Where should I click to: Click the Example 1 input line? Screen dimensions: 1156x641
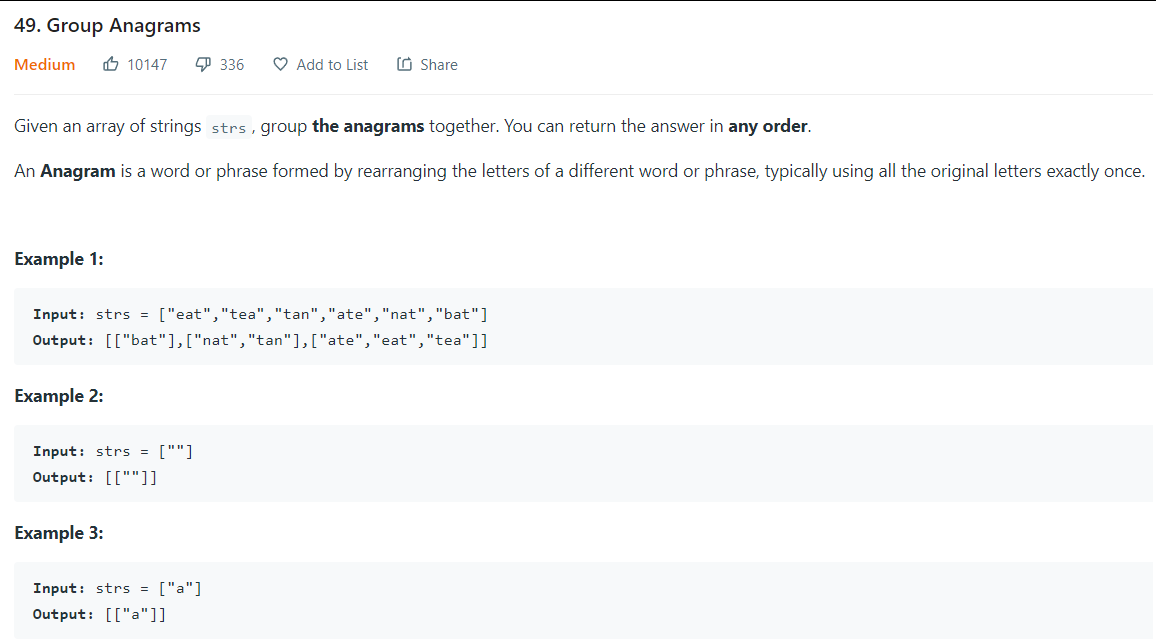(x=260, y=314)
